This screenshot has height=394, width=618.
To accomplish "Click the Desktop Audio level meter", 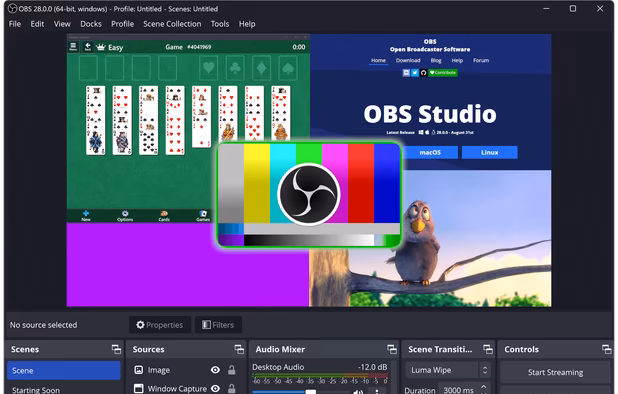I will [320, 375].
